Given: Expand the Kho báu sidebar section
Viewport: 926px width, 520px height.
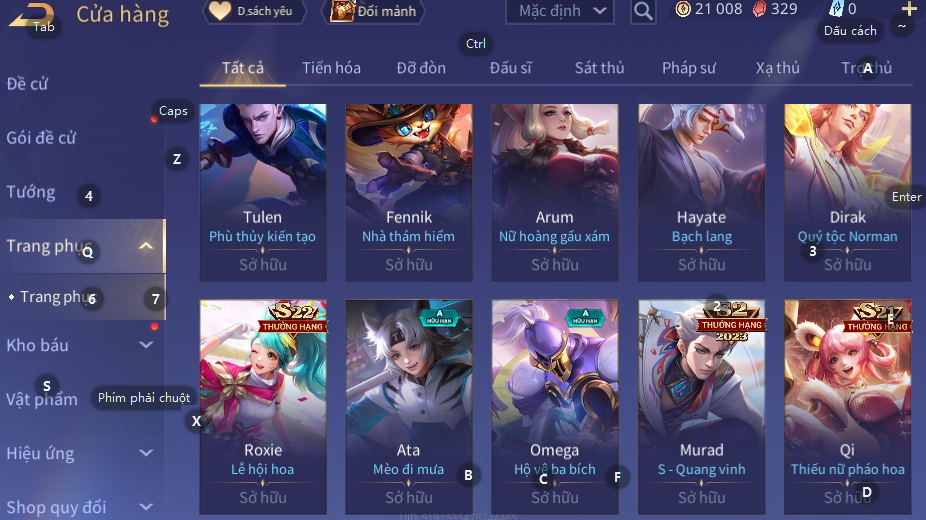Looking at the screenshot, I should 146,345.
